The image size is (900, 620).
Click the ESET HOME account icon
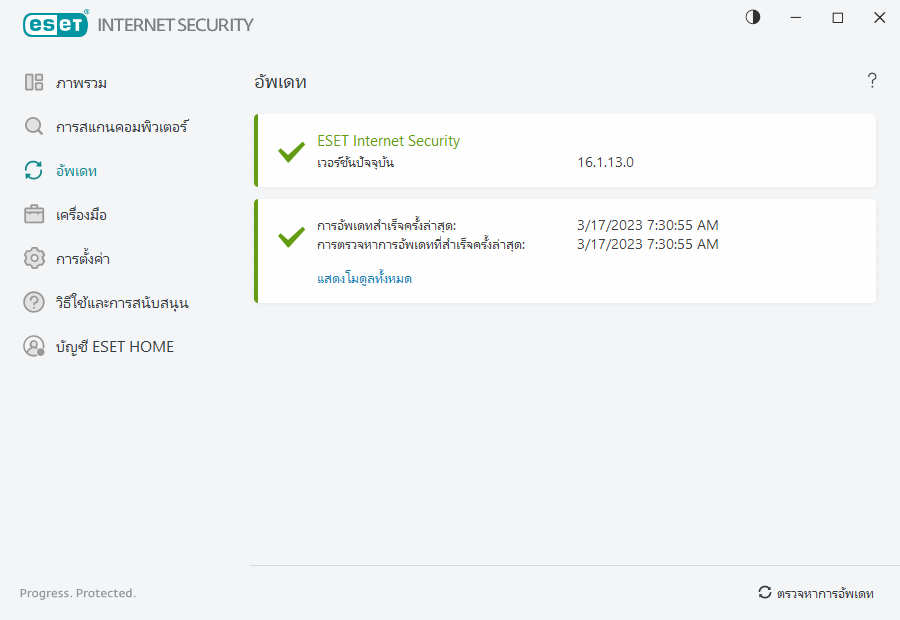[34, 347]
